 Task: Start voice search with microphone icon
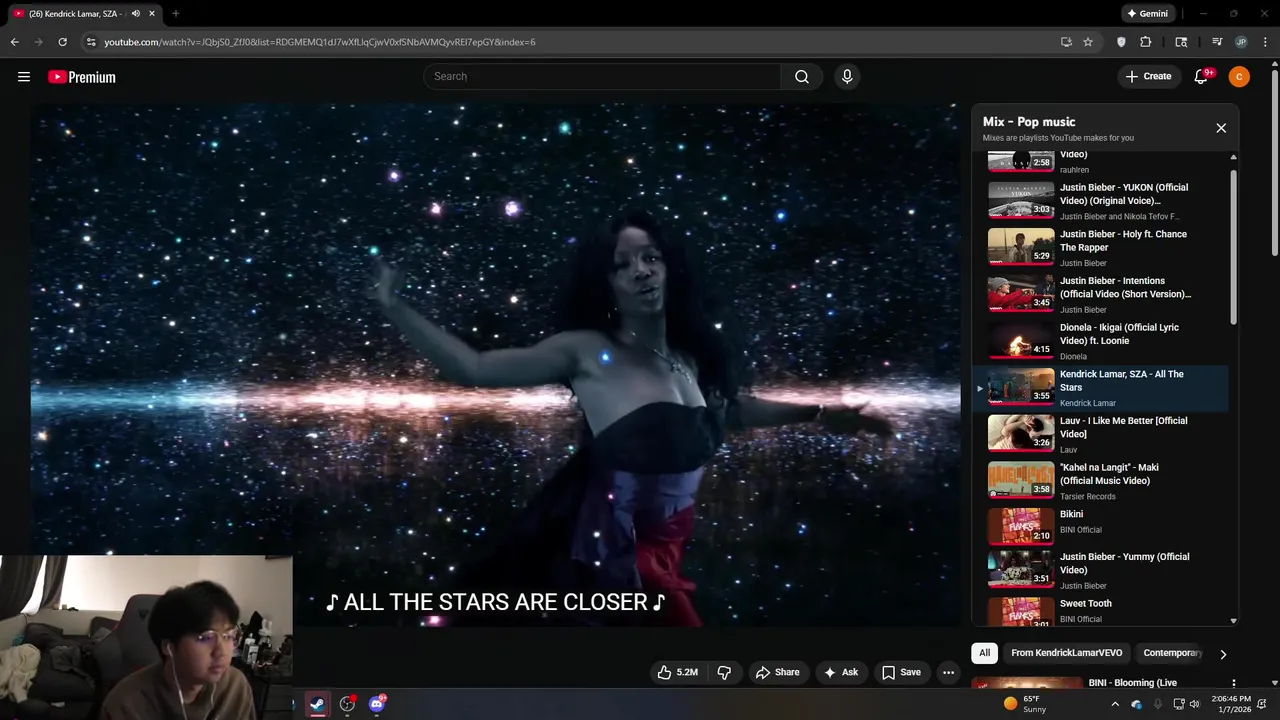coord(847,77)
